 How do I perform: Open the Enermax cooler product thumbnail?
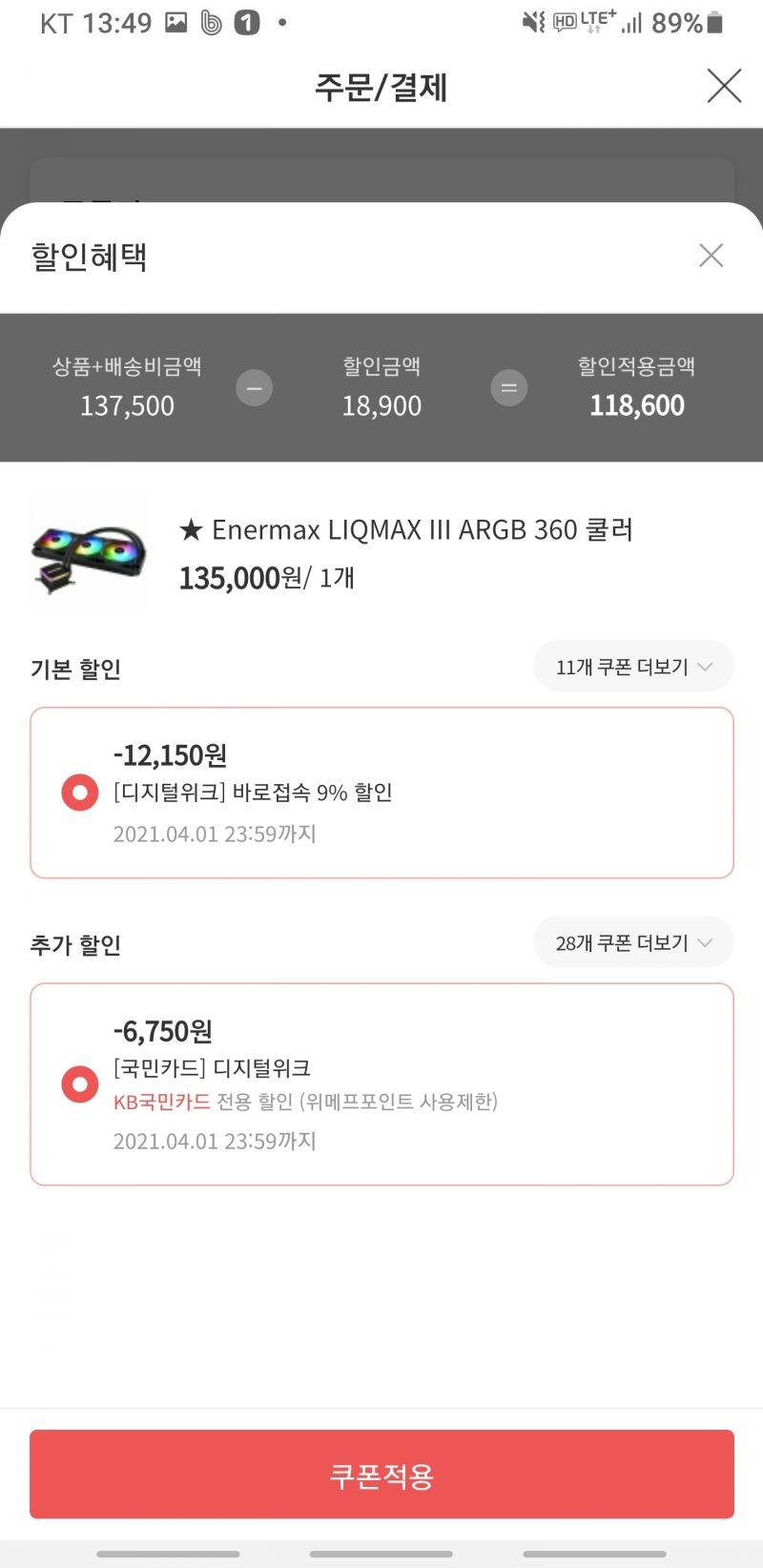pyautogui.click(x=89, y=550)
